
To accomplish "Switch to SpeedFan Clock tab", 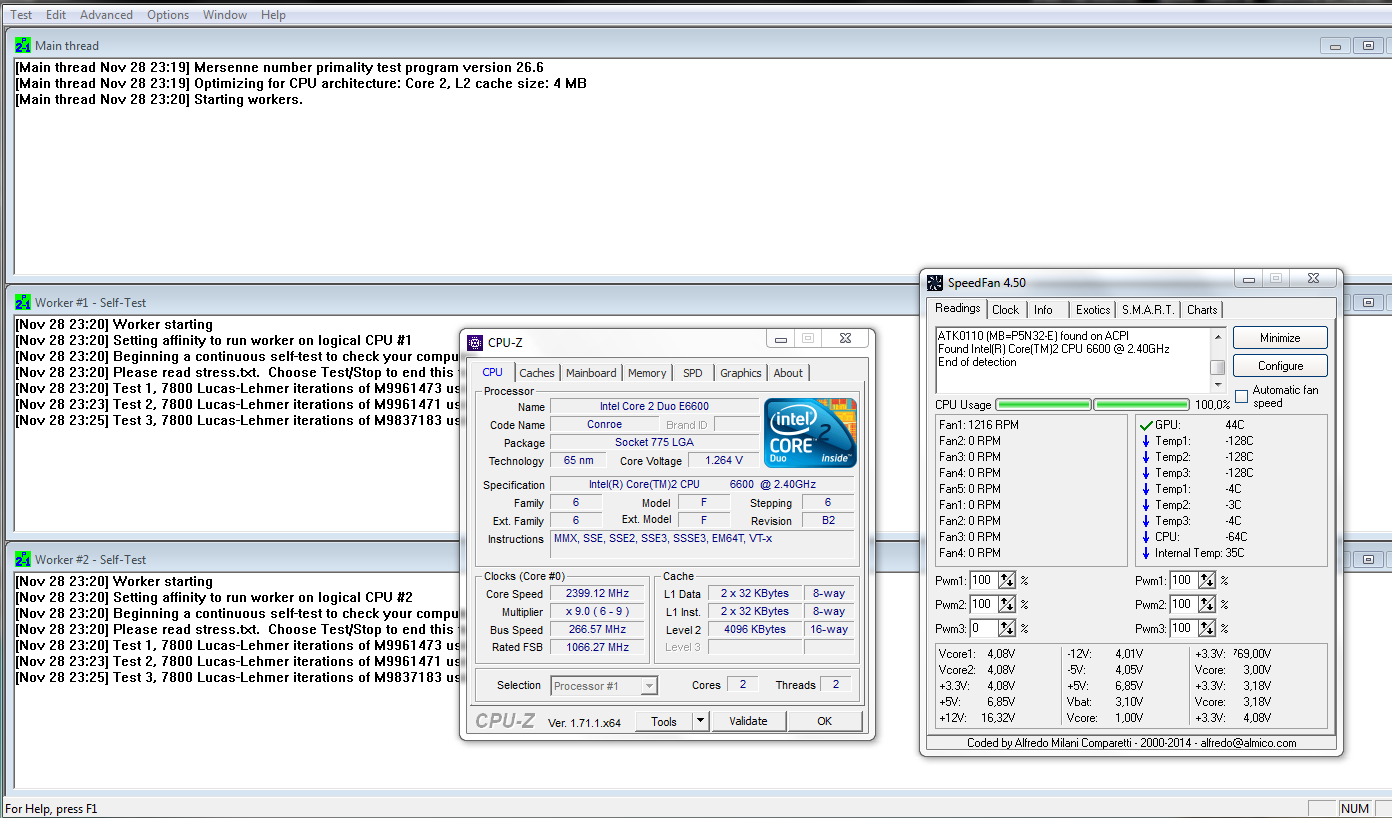I will coord(1006,310).
